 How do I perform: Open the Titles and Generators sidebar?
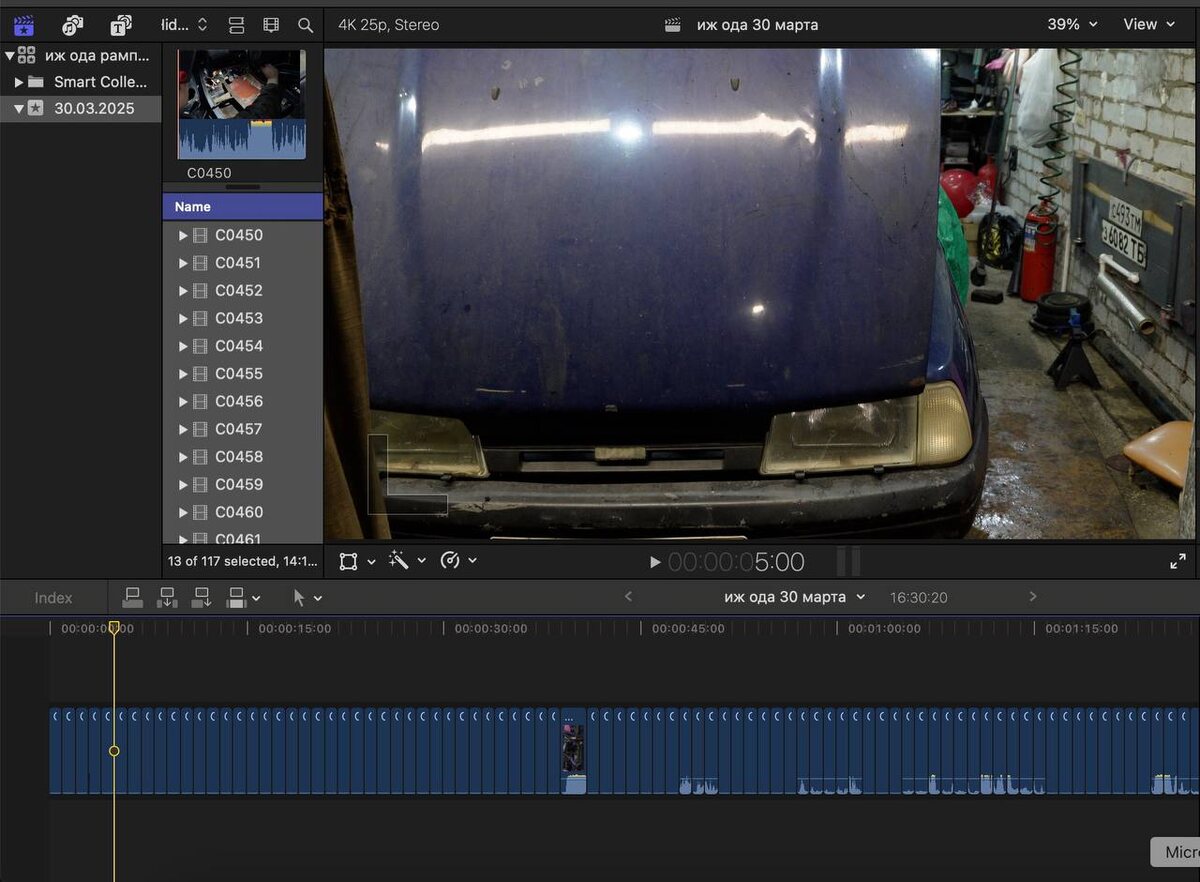point(121,25)
